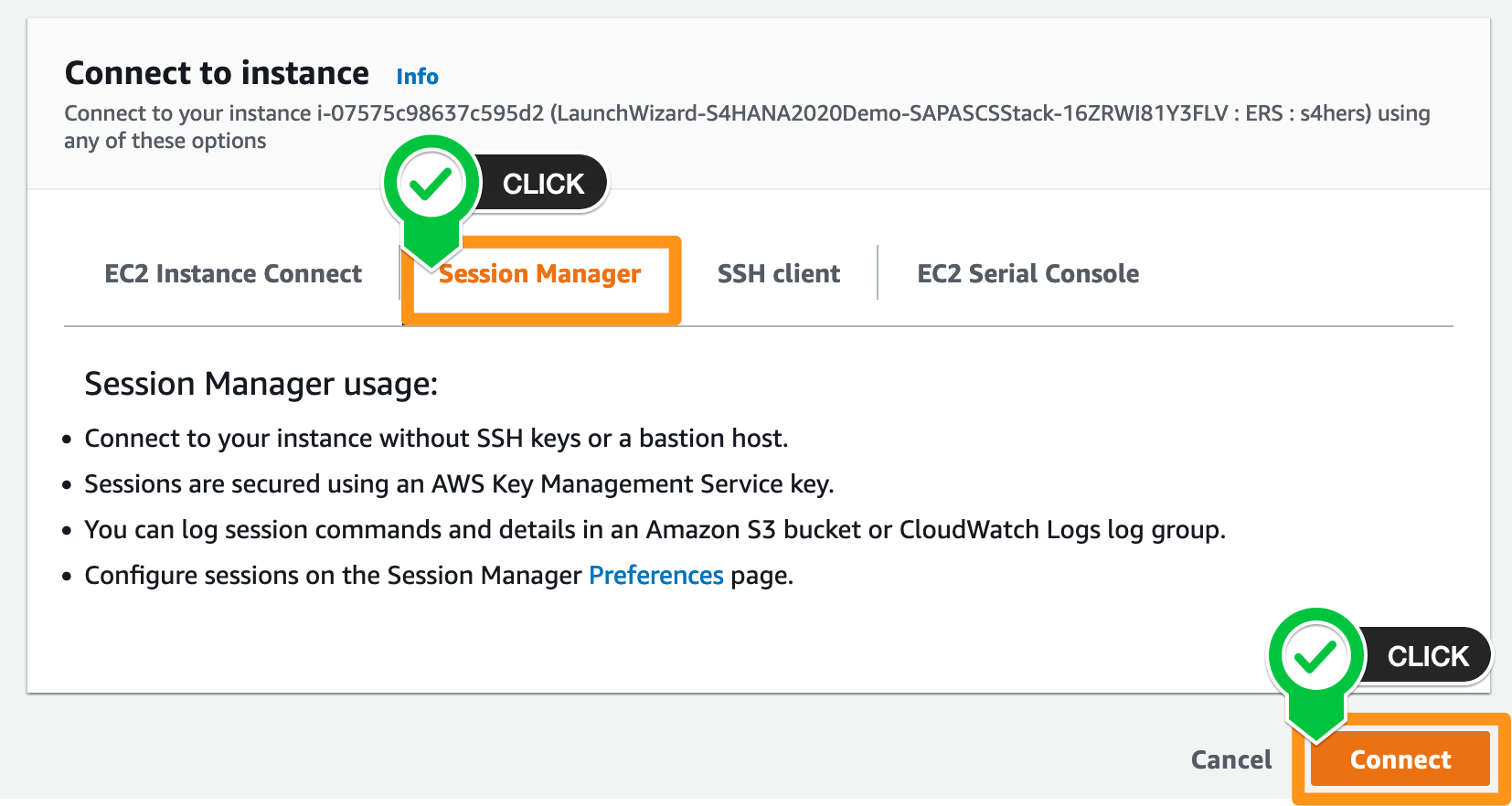Click the green checkmark above Connect button
This screenshot has width=1512, height=806.
click(x=1315, y=656)
